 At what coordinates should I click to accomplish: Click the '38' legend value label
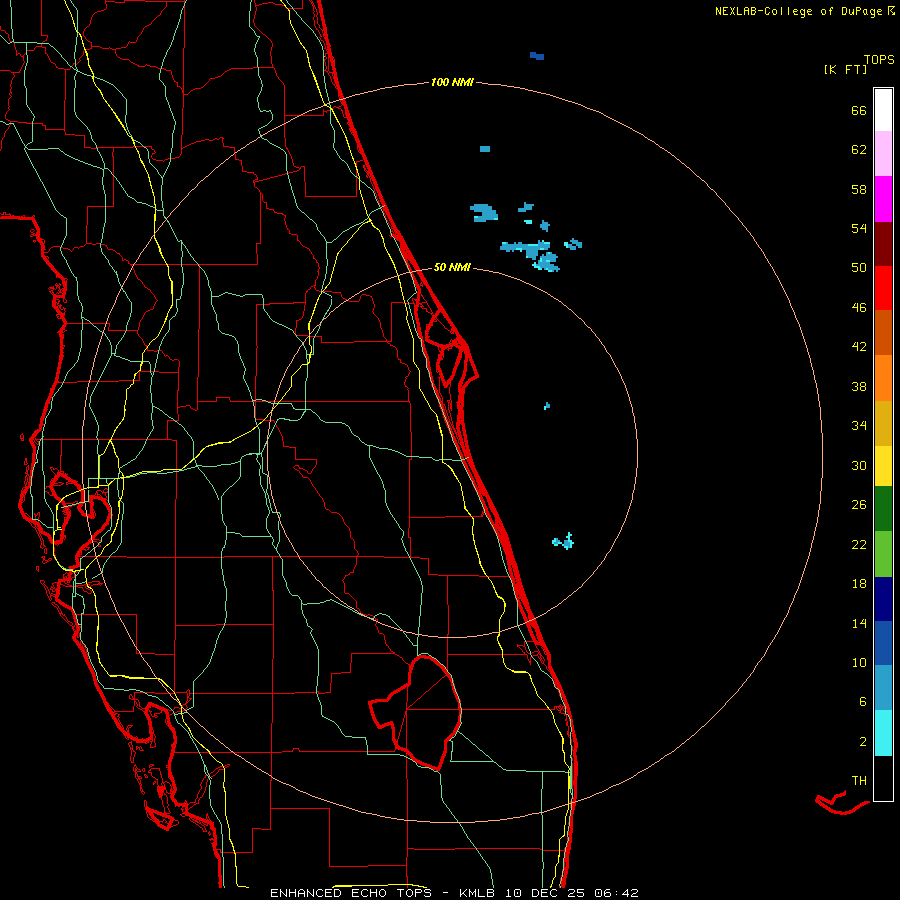coord(859,387)
